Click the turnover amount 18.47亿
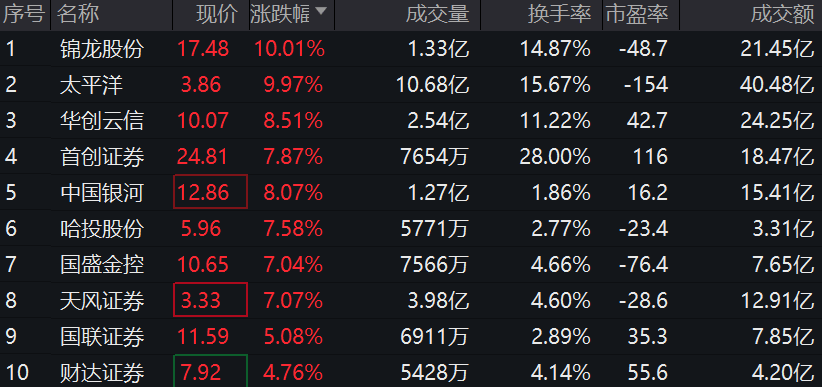The width and height of the screenshot is (822, 387). [777, 157]
